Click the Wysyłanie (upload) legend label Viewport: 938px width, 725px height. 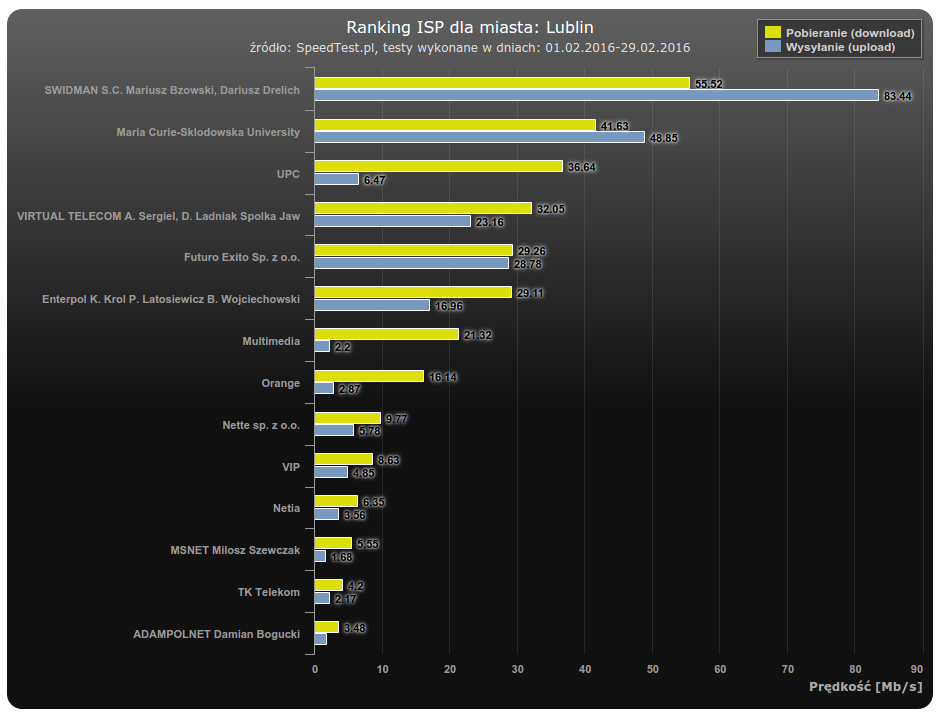(840, 47)
